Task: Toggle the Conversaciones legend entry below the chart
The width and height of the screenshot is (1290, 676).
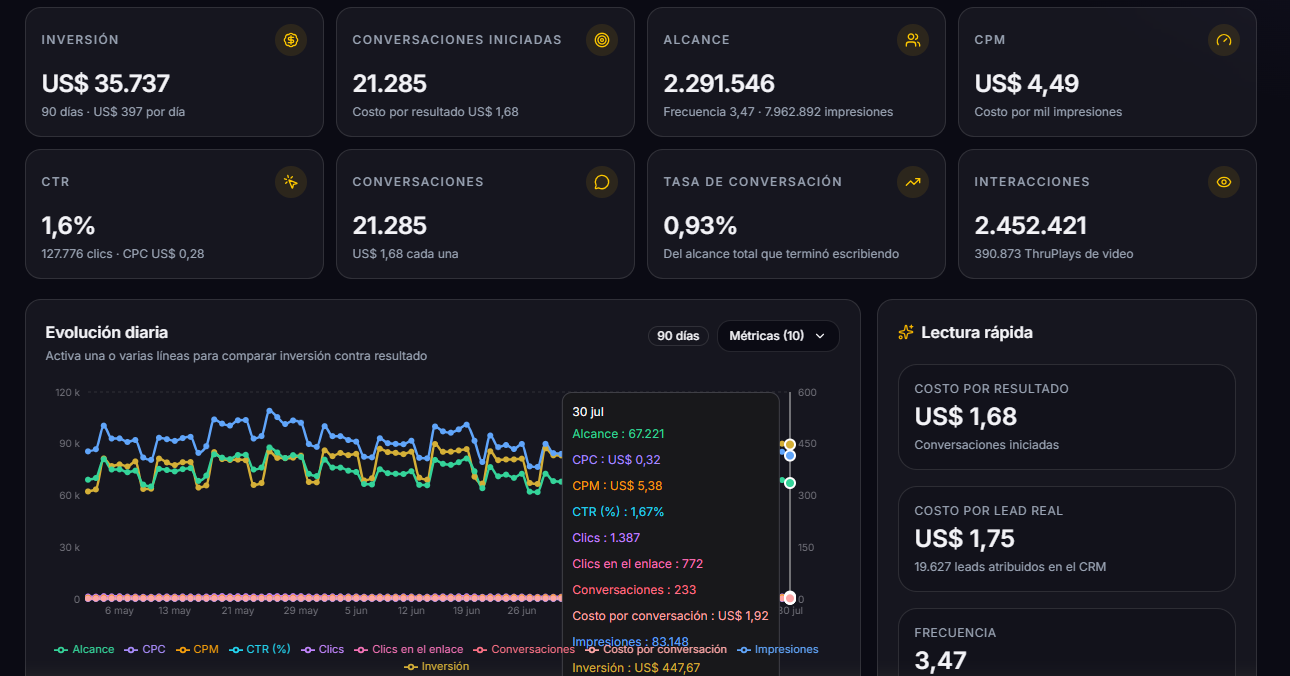Action: click(523, 649)
